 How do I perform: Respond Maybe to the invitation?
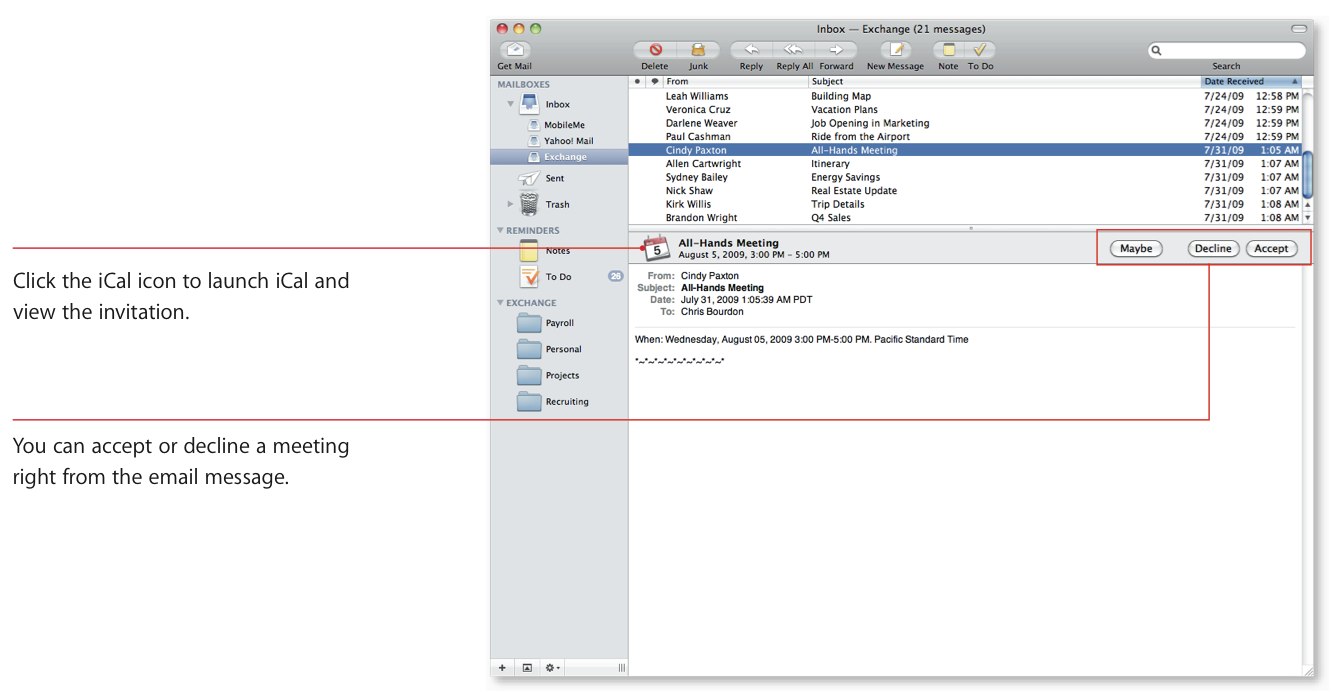coord(1136,249)
